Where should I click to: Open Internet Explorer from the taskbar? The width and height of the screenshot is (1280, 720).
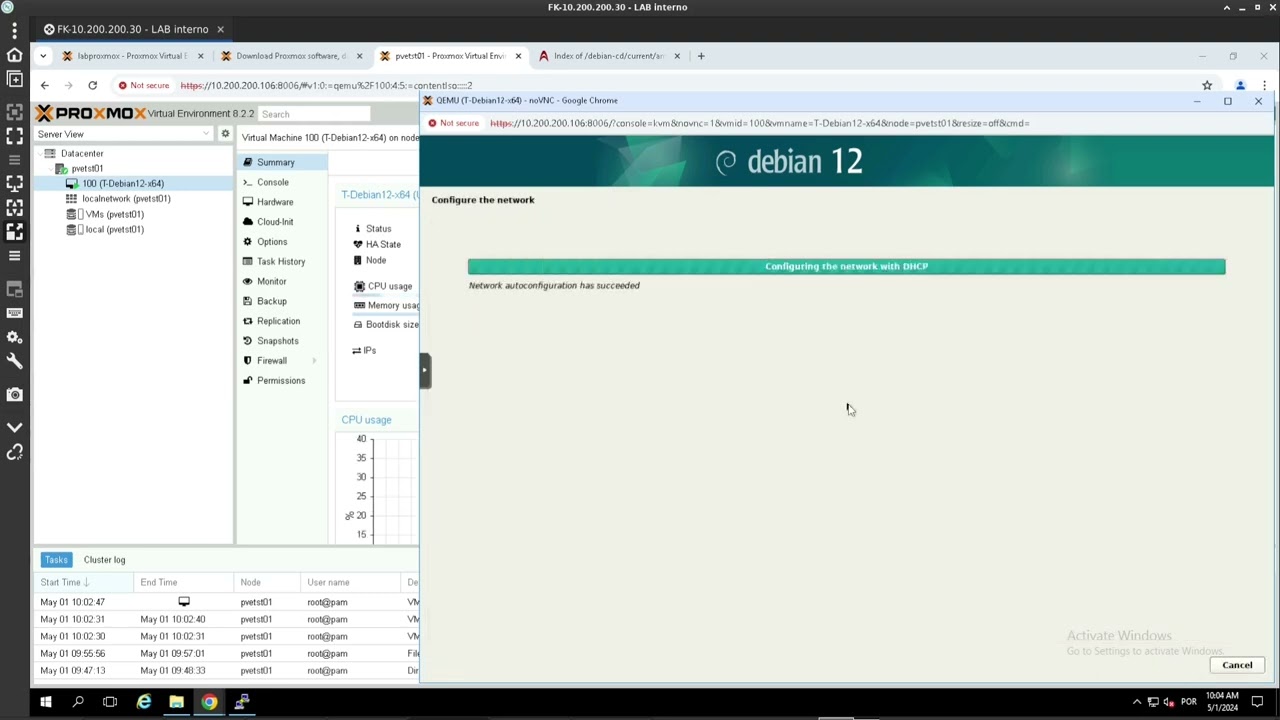(144, 702)
